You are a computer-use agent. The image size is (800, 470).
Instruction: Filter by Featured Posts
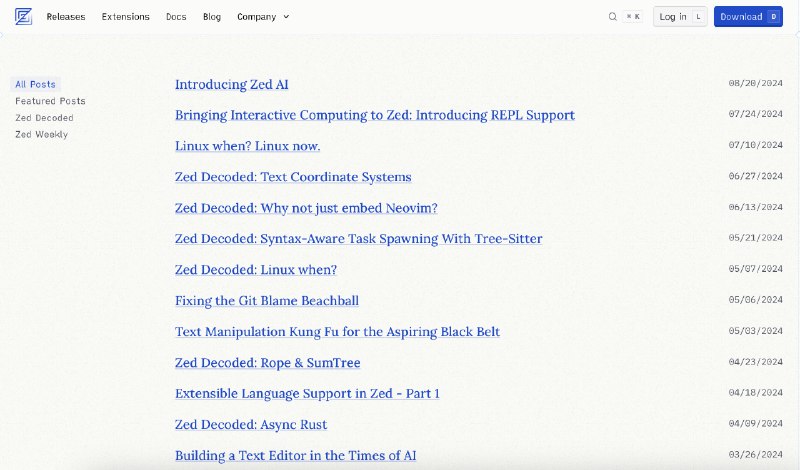point(50,101)
